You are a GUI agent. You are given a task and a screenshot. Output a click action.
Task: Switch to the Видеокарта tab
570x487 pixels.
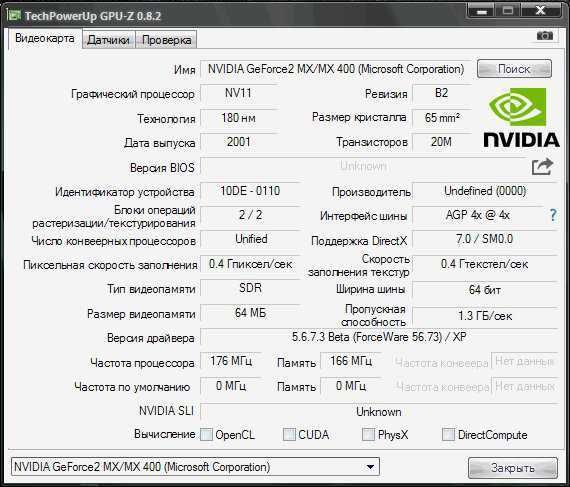pos(45,39)
